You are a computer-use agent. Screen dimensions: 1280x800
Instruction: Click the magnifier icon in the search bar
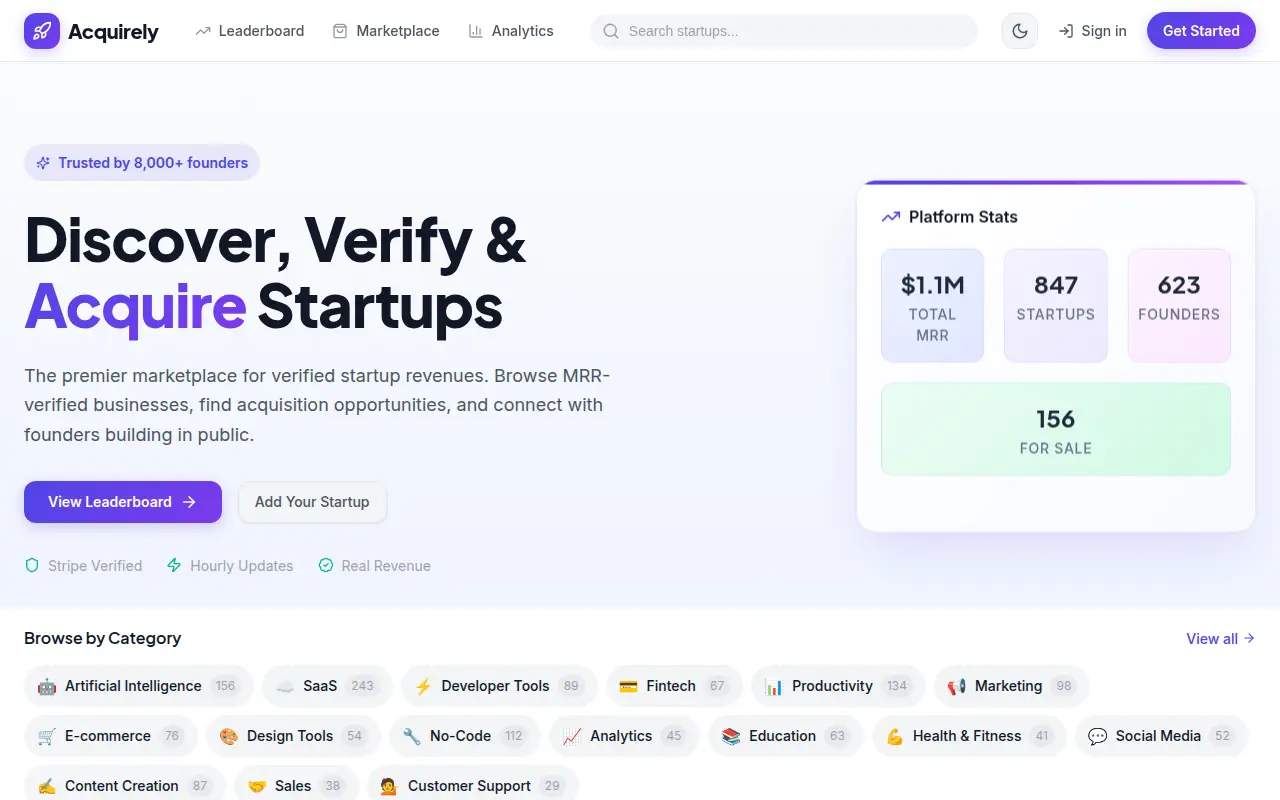coord(611,31)
